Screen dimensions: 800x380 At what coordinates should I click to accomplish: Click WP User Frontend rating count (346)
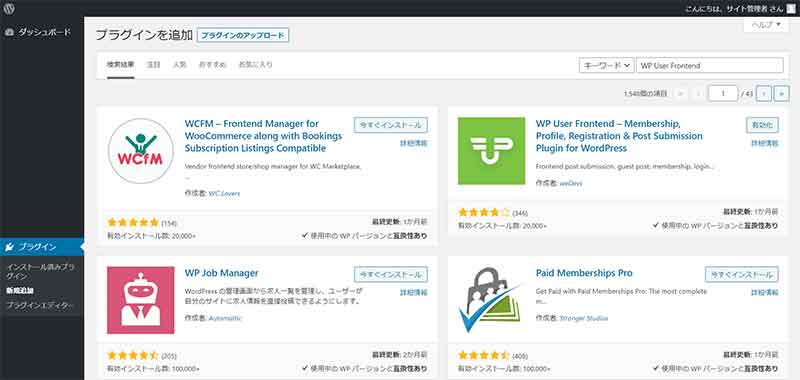(520, 213)
